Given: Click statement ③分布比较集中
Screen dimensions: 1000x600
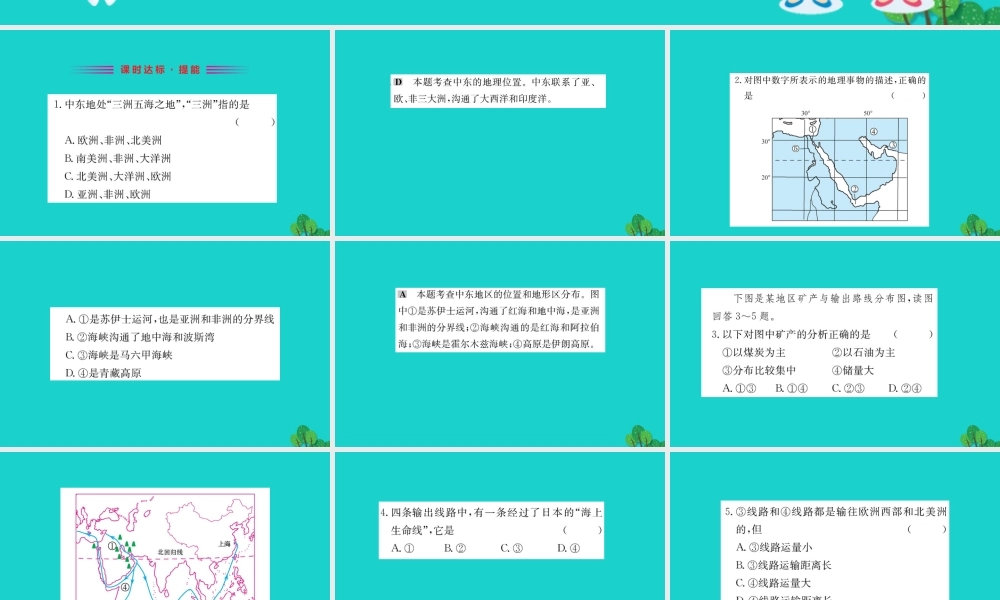Looking at the screenshot, I should pos(758,370).
